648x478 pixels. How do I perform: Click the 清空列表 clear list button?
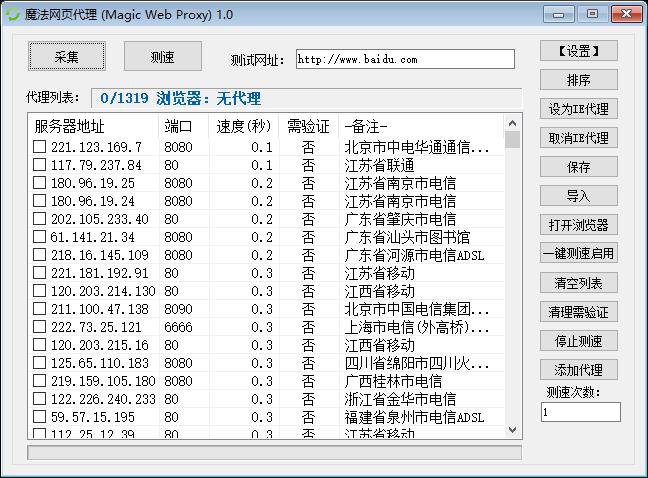point(579,283)
